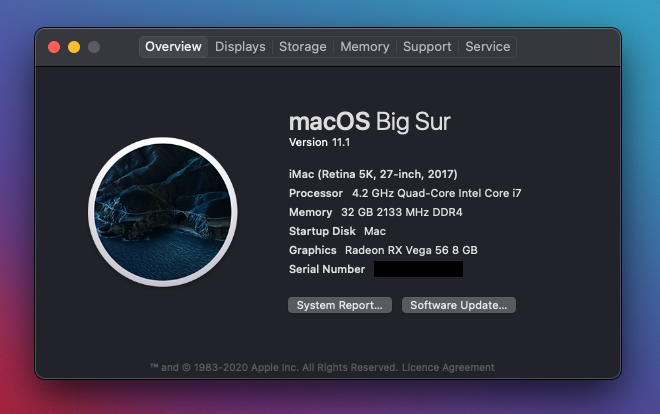This screenshot has width=660, height=414.
Task: Click the Software Update... button
Action: pos(459,305)
